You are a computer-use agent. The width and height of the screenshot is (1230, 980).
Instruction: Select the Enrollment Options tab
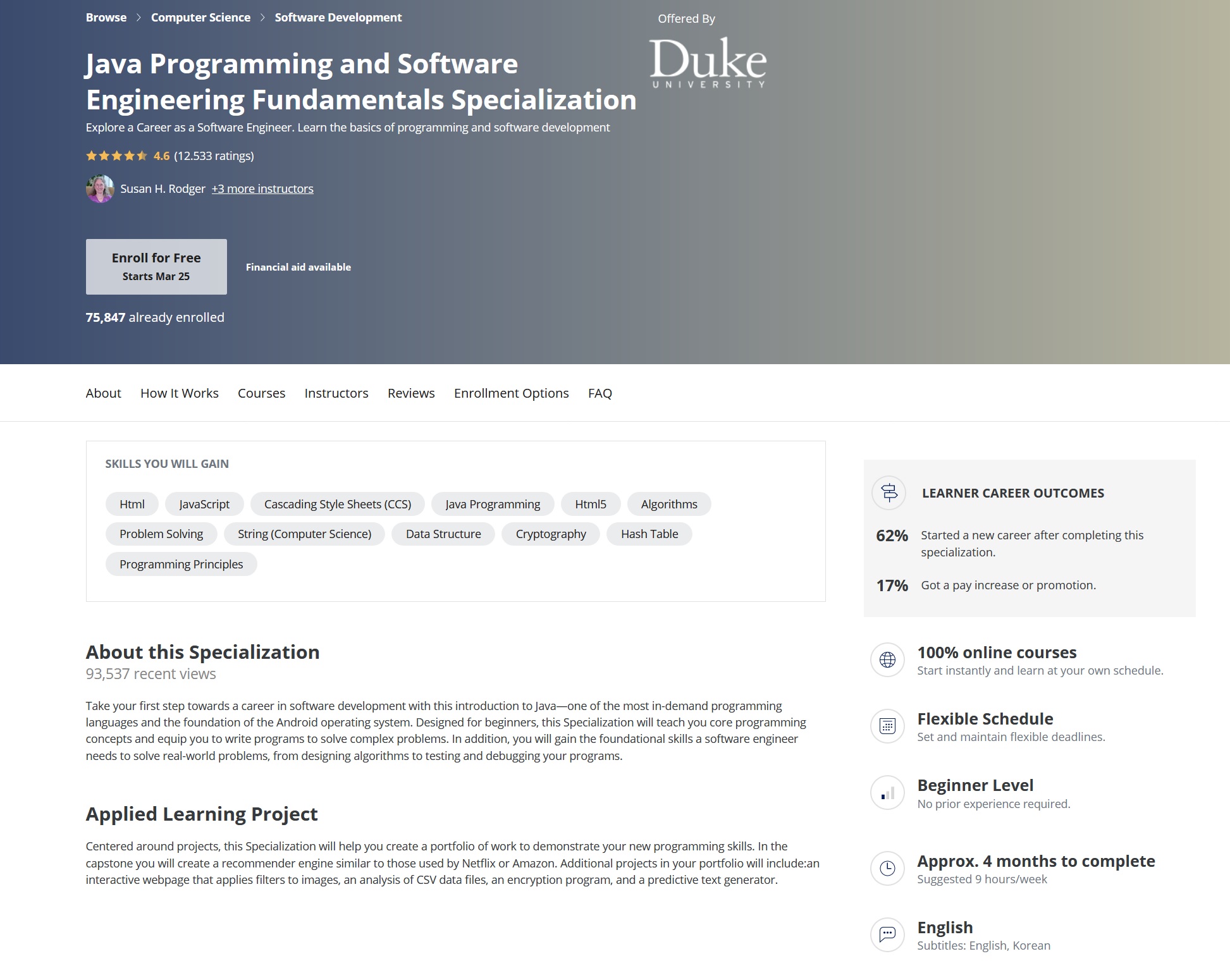pos(512,393)
